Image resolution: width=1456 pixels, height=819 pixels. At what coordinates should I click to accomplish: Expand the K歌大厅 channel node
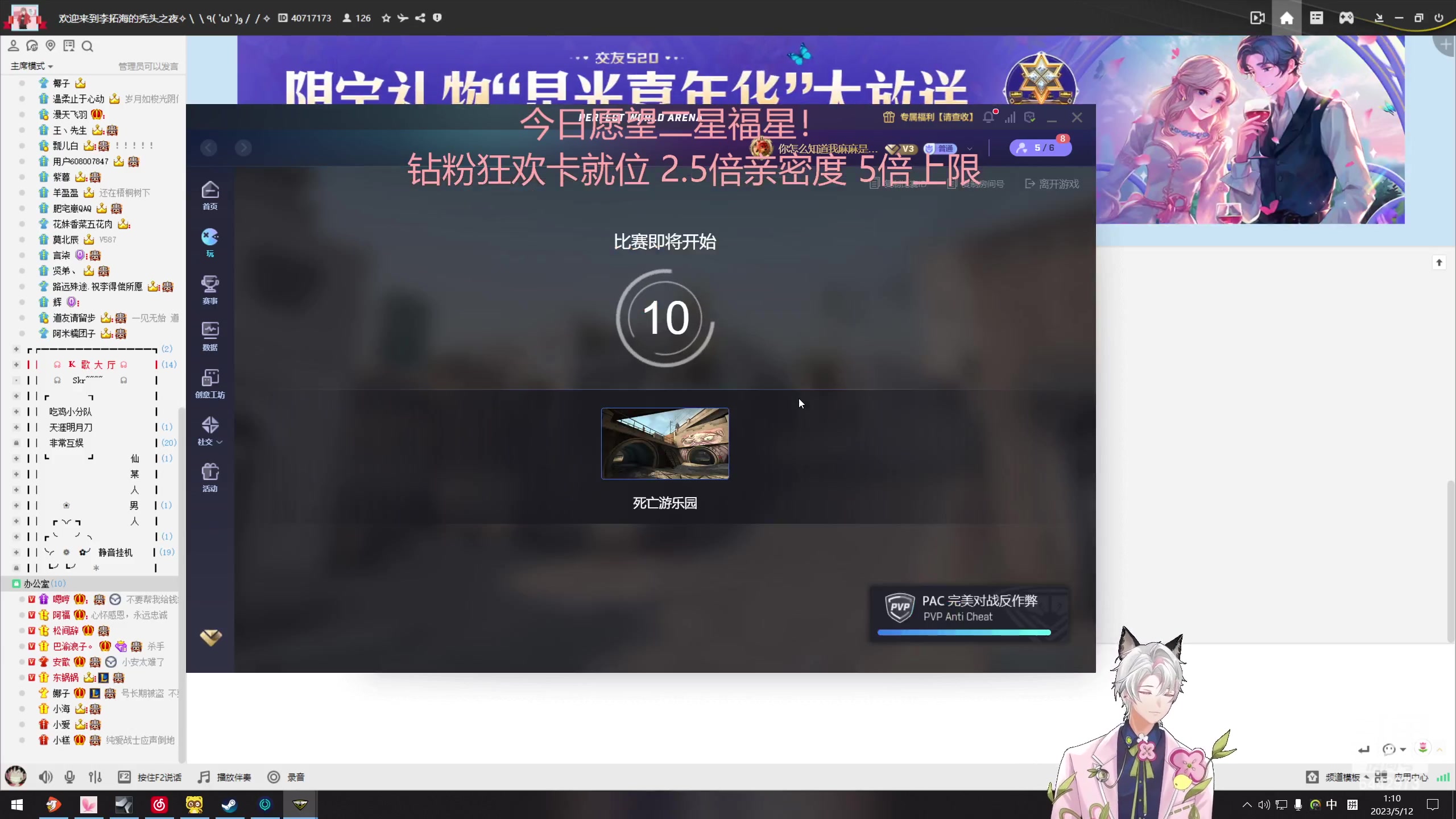point(16,365)
